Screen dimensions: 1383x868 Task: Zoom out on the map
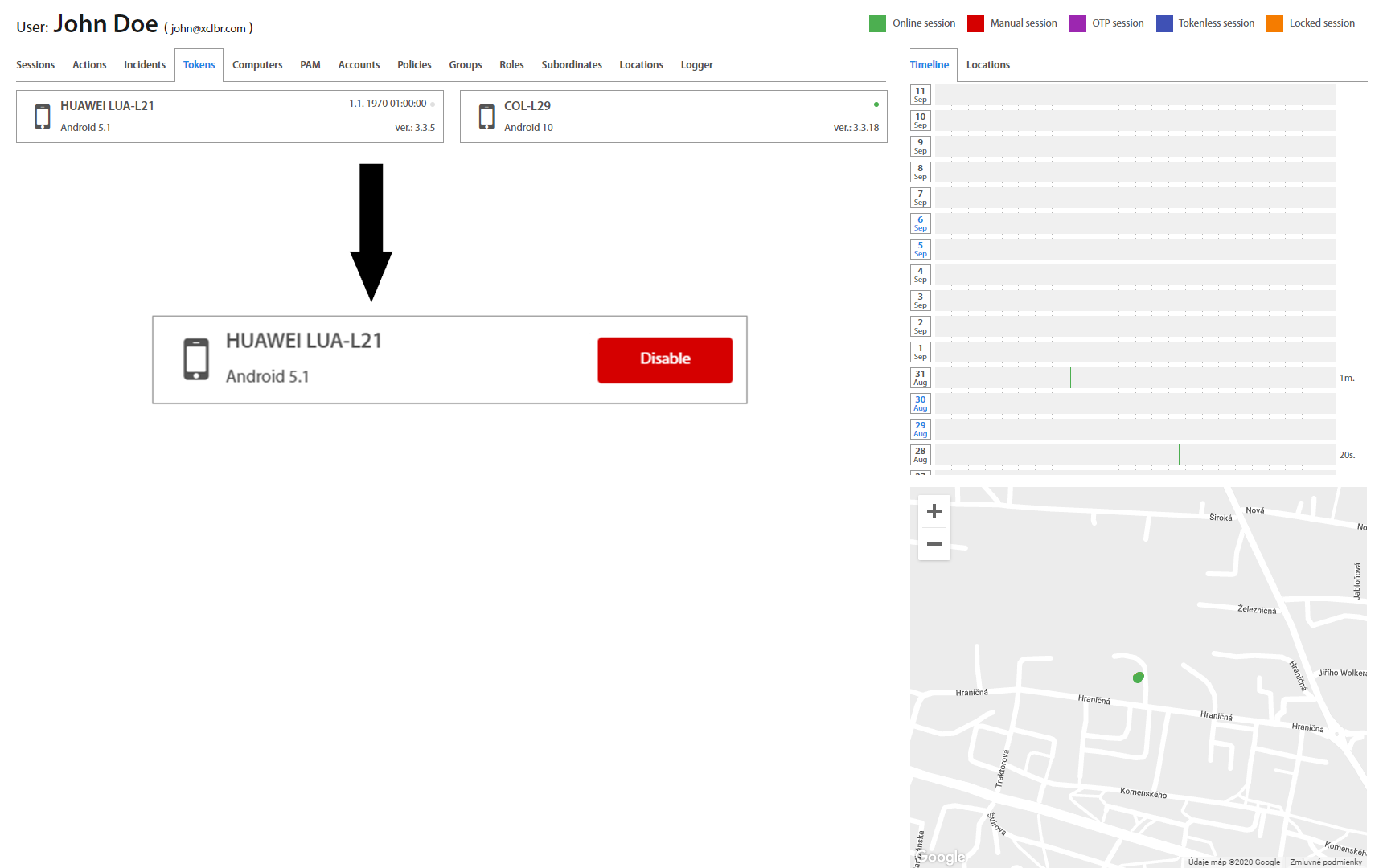(x=934, y=544)
